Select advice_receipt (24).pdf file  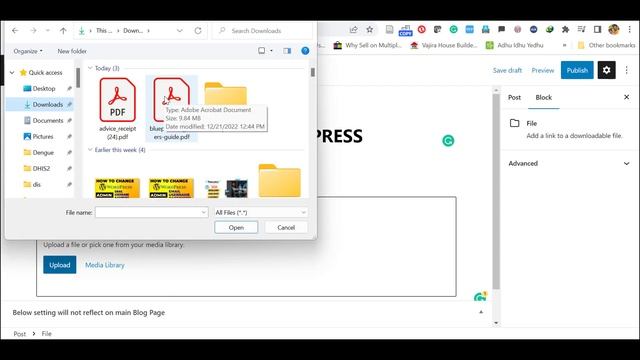(118, 109)
